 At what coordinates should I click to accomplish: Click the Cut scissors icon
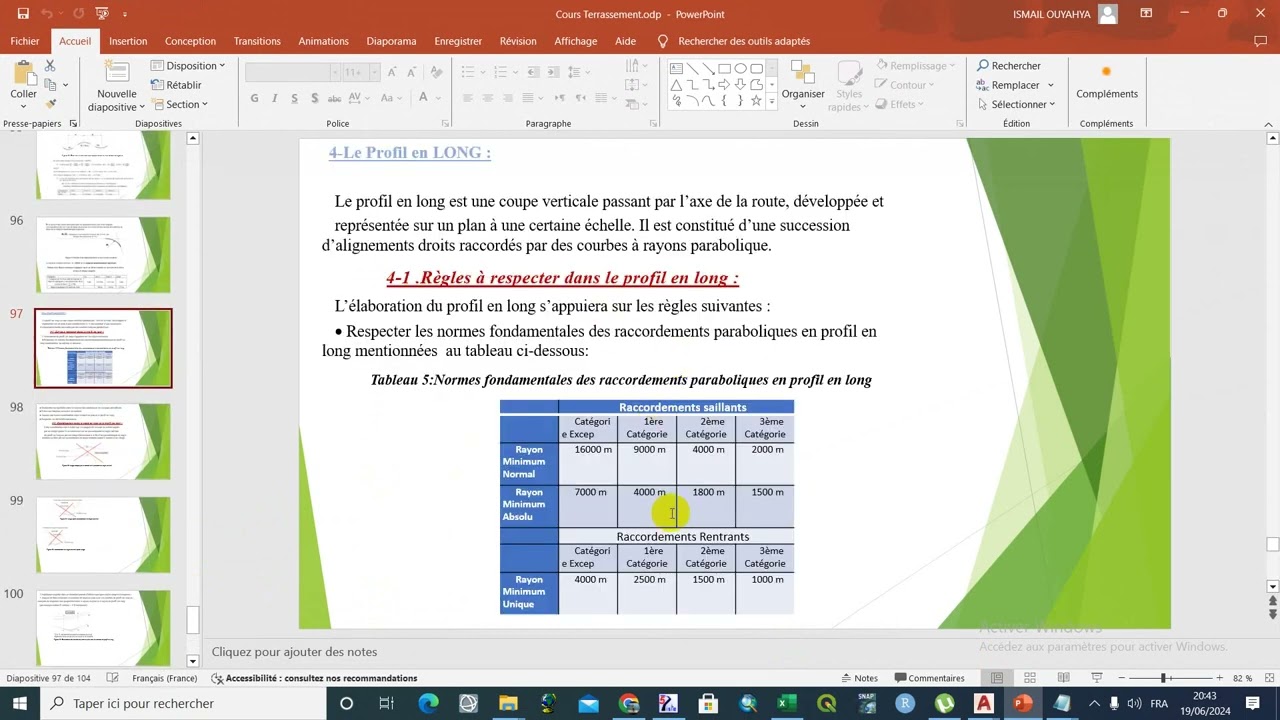click(x=50, y=66)
